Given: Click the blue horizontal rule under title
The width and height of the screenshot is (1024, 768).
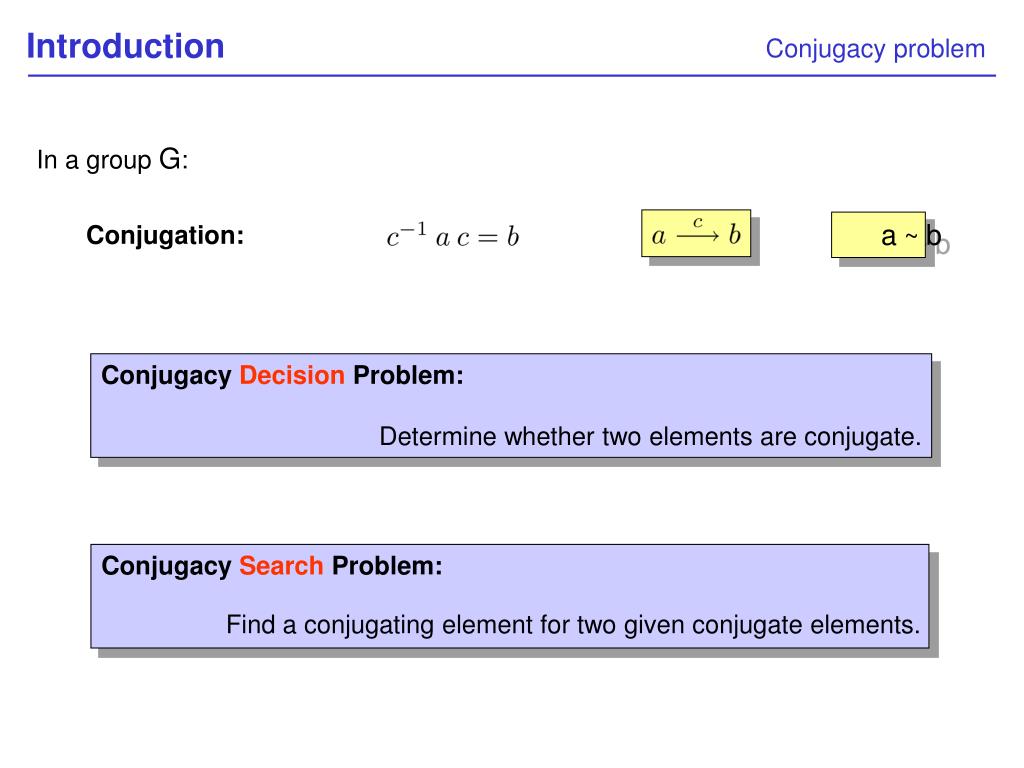Looking at the screenshot, I should coord(511,76).
